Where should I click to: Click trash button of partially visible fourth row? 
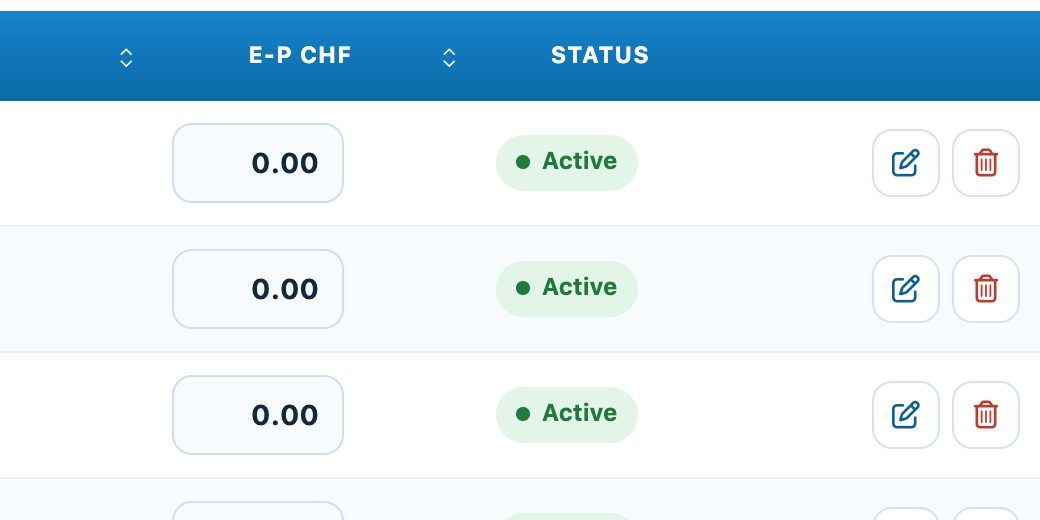click(986, 514)
